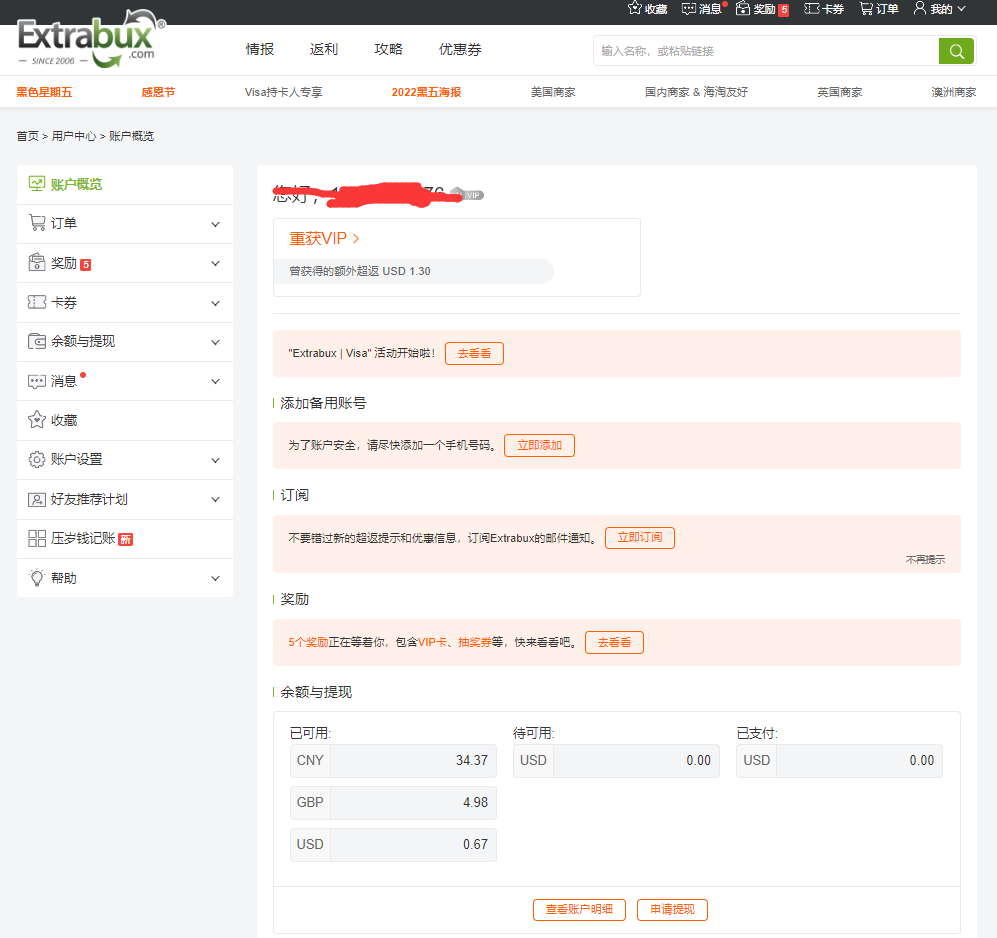Screen dimensions: 997x938
Task: Open the 优惠券 navigation tab
Action: [460, 50]
